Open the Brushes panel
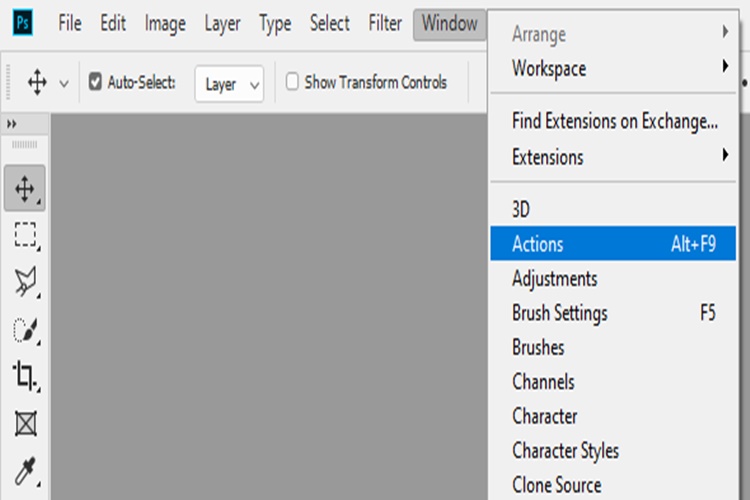This screenshot has width=750, height=500. (613, 347)
